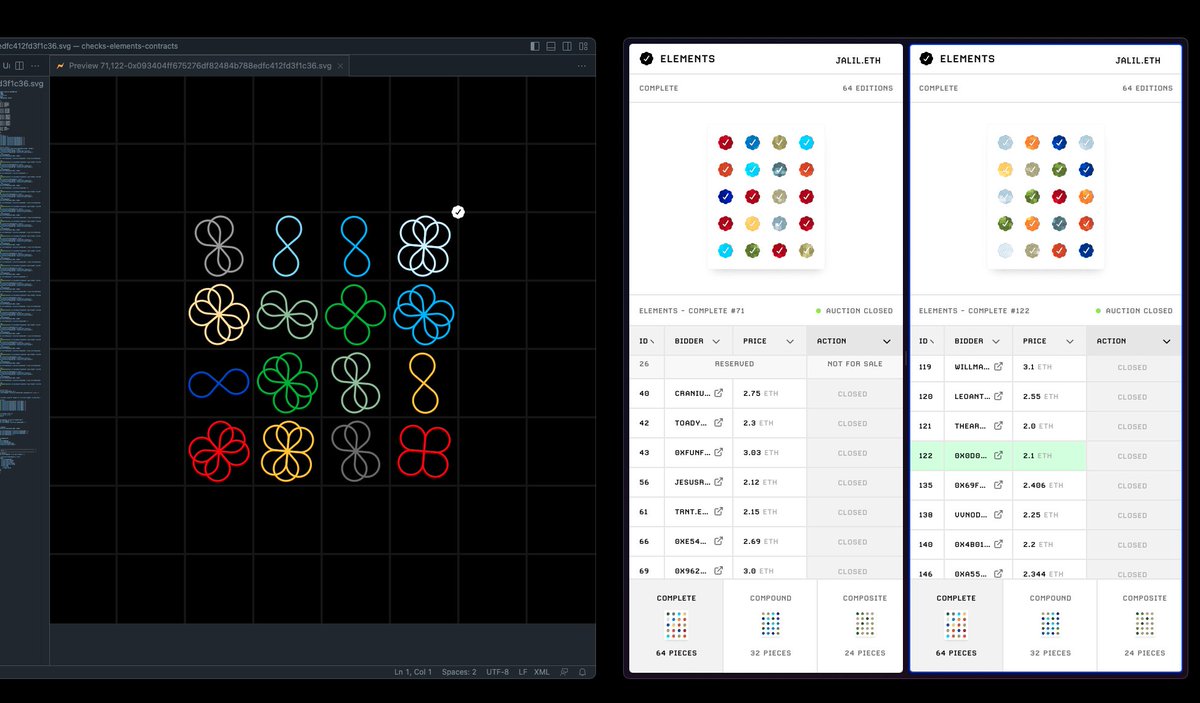The width and height of the screenshot is (1200, 703).
Task: Toggle primary side bar in VS Code title bar
Action: (535, 46)
